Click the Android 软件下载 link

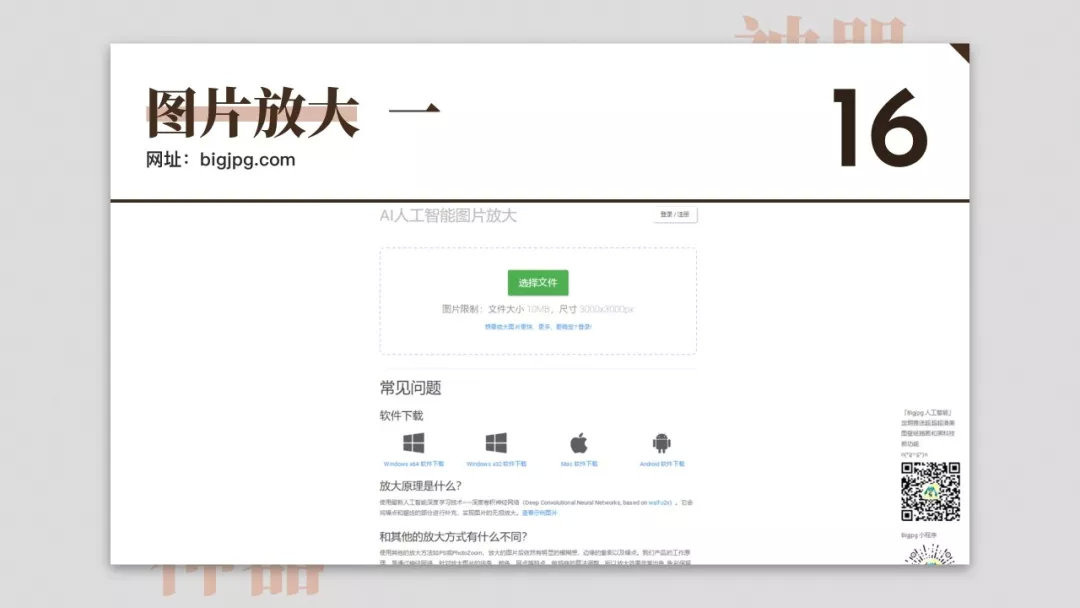662,462
